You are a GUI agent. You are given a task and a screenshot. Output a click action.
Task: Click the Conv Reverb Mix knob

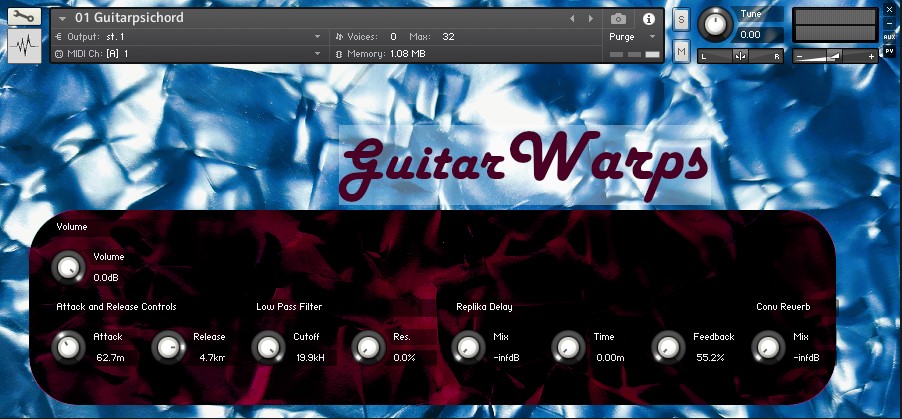[x=769, y=348]
